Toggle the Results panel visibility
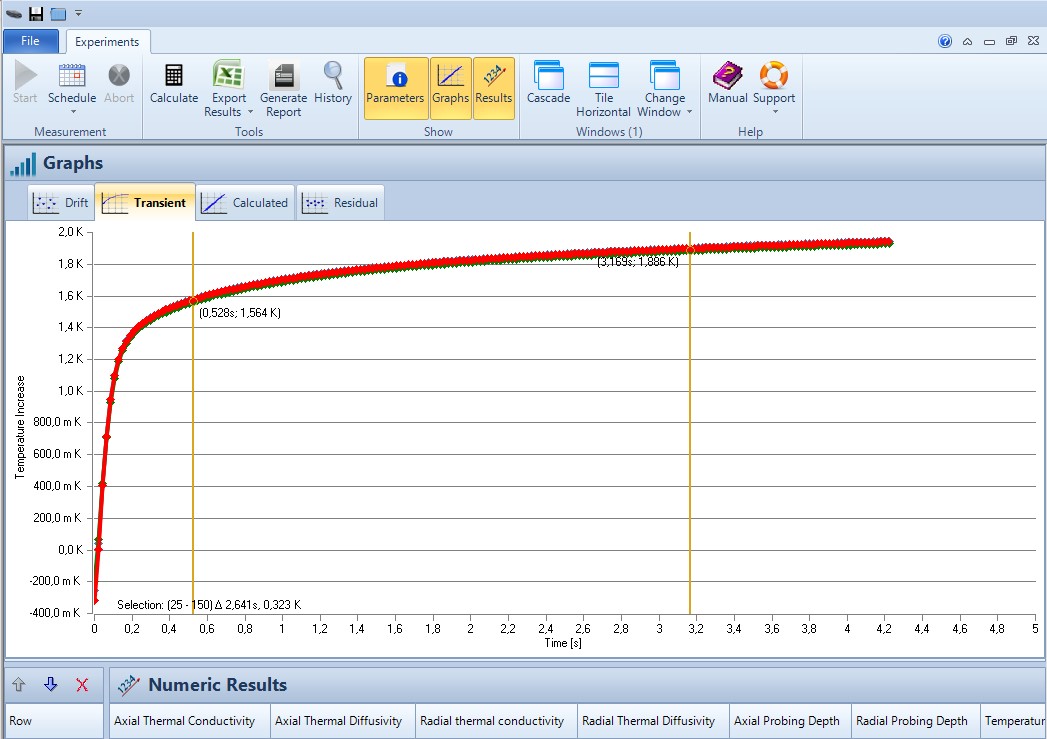 point(493,88)
